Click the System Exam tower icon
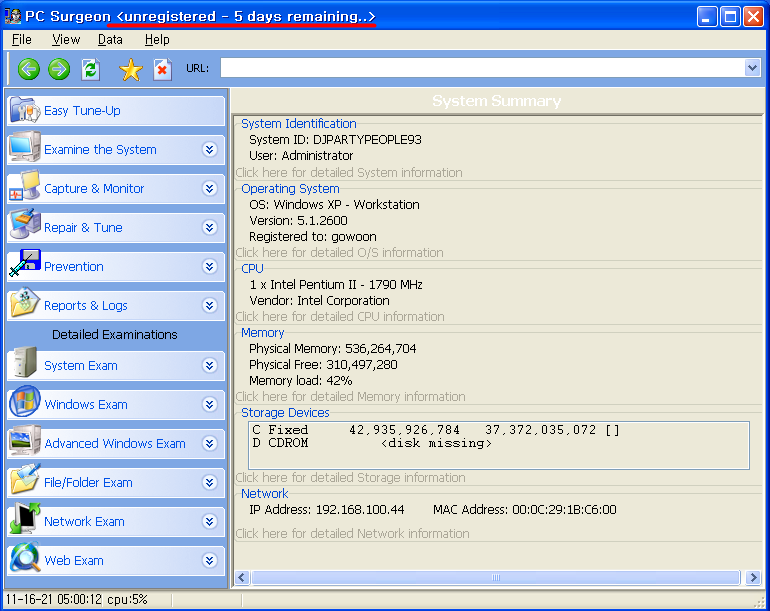770x611 pixels. (24, 362)
